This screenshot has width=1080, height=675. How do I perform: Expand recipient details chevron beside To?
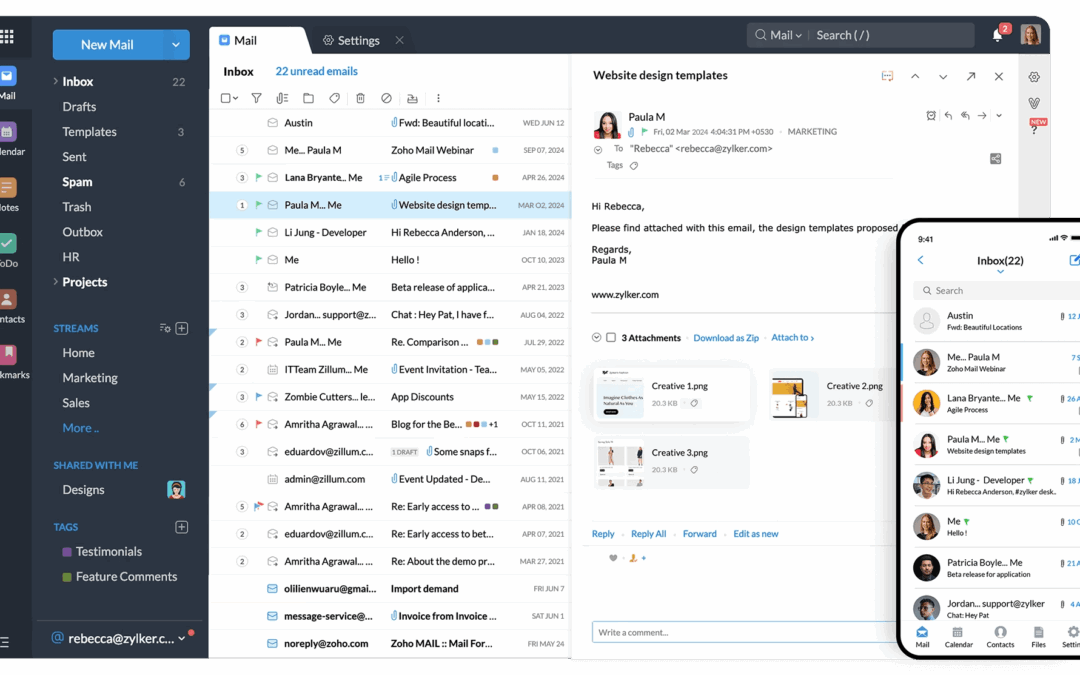598,149
